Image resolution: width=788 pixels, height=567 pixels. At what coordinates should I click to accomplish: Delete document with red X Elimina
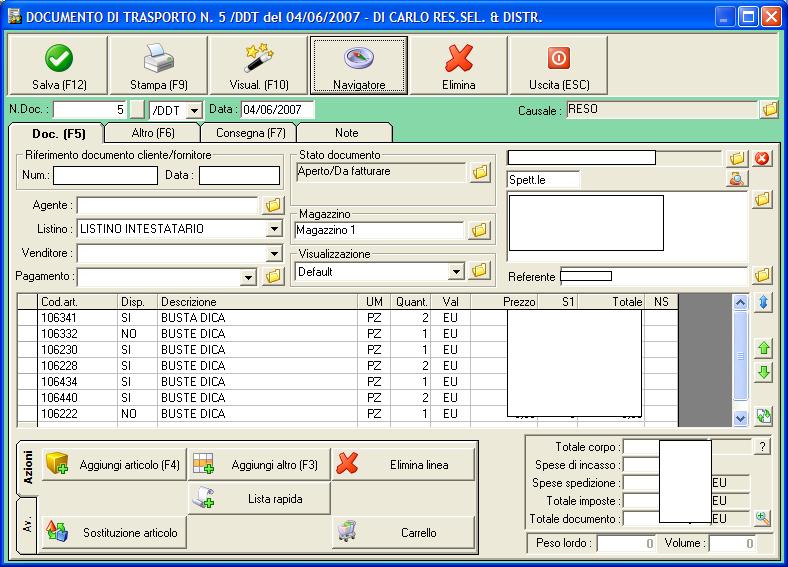[x=458, y=58]
